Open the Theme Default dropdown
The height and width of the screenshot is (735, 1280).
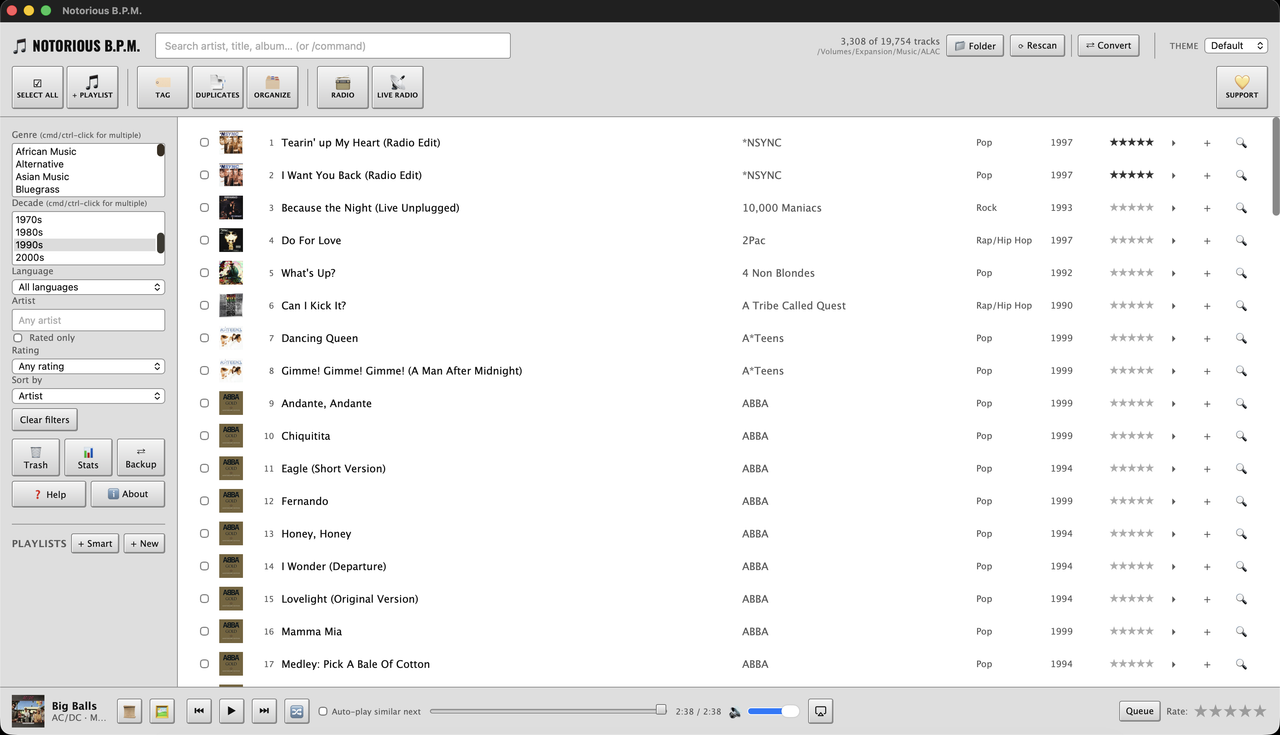(x=1236, y=46)
